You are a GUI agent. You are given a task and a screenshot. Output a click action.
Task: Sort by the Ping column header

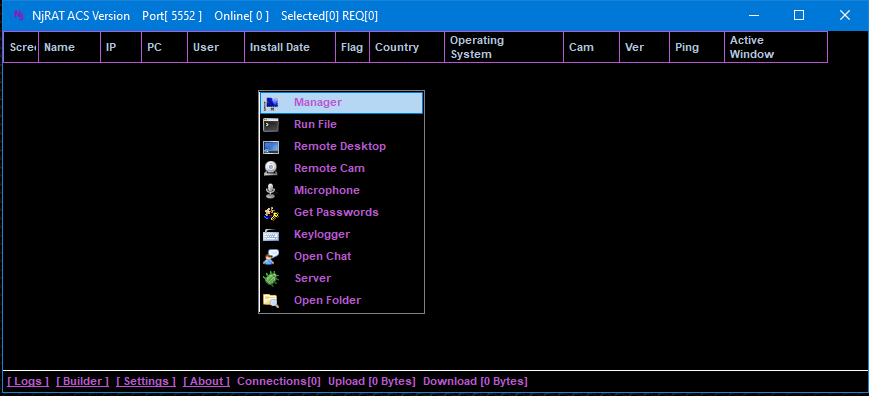[x=697, y=47]
